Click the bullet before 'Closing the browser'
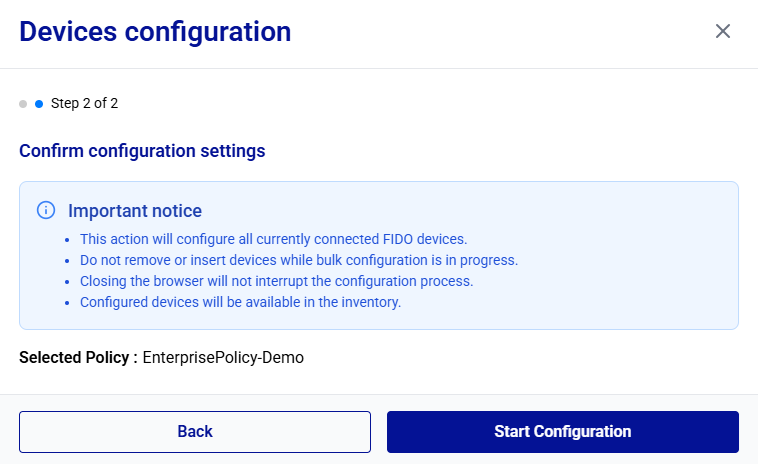The width and height of the screenshot is (758, 464). click(x=66, y=282)
